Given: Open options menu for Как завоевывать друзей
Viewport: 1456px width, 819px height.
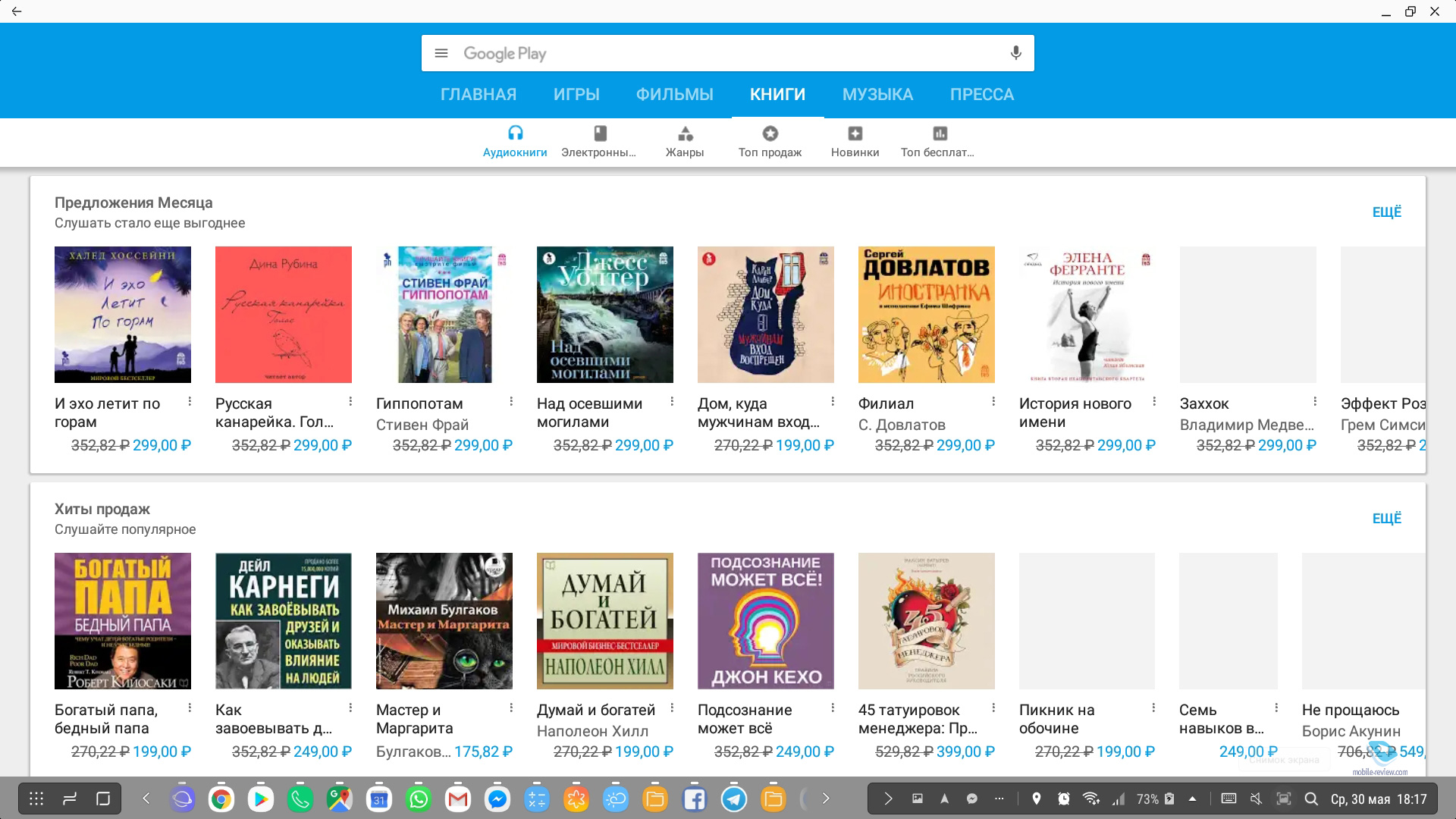Looking at the screenshot, I should coord(350,708).
